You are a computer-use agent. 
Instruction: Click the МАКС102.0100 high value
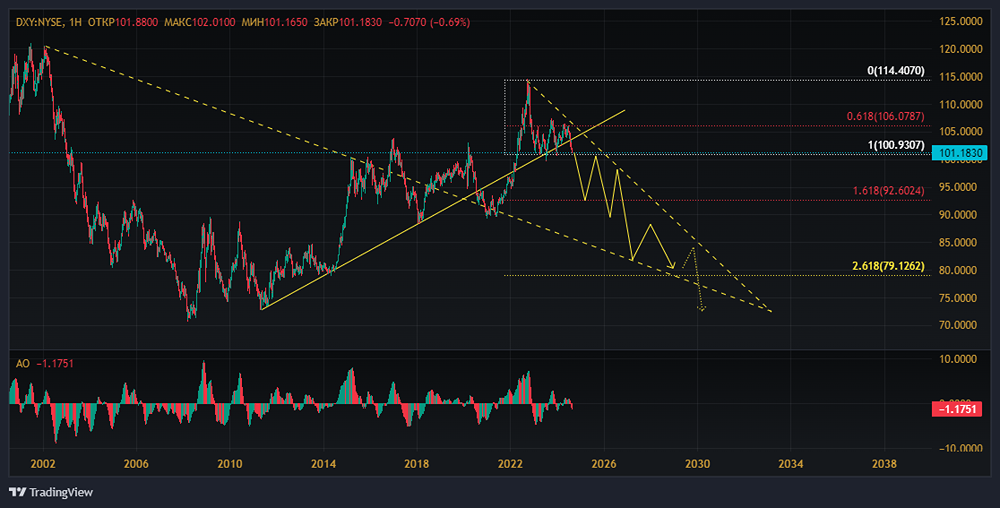coord(200,22)
